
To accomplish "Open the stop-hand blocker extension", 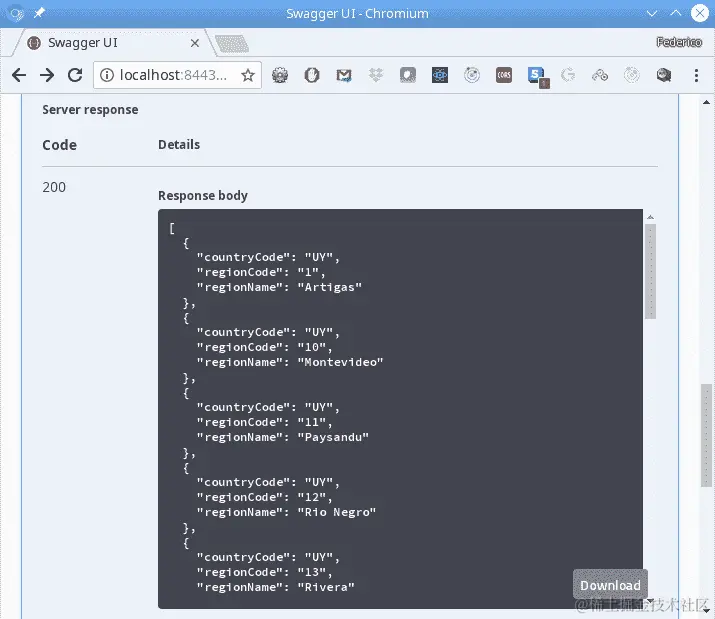I will coord(312,75).
